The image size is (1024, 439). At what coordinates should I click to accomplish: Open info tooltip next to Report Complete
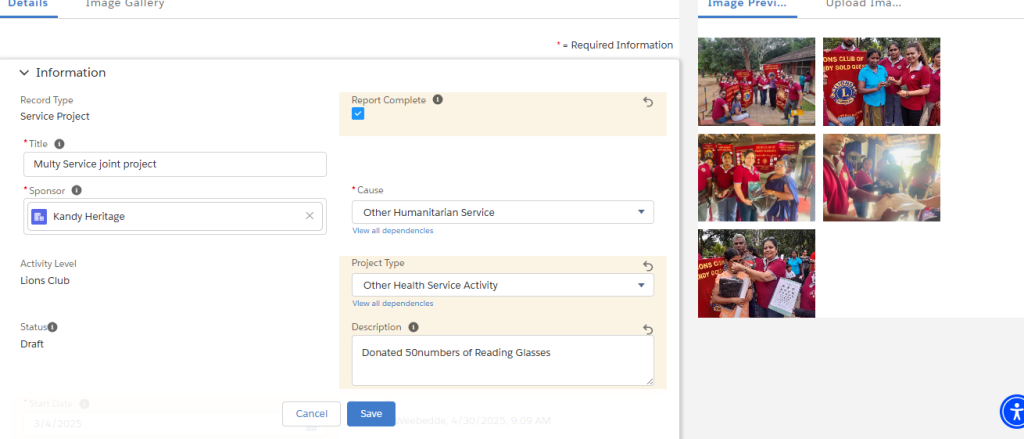click(x=438, y=100)
